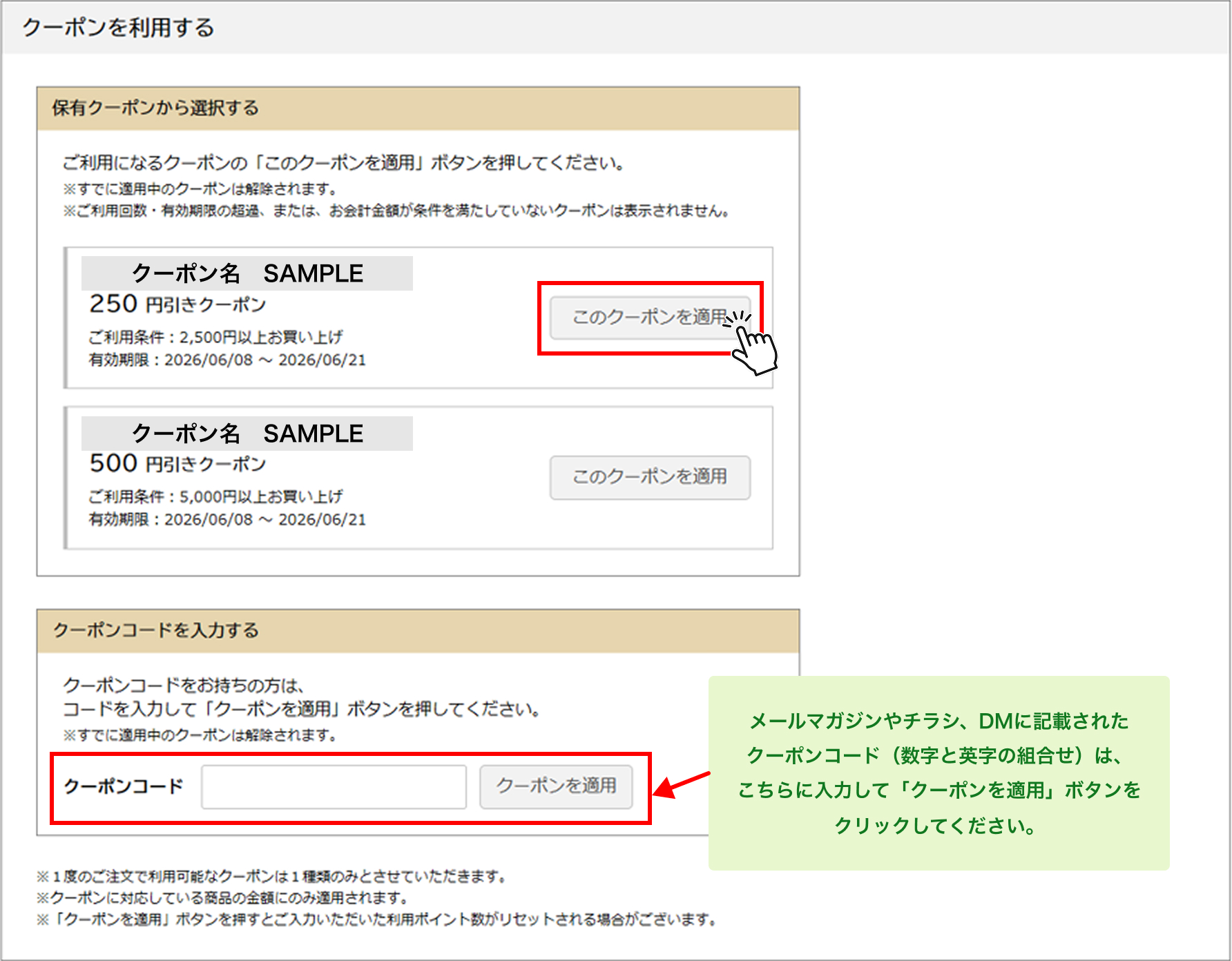
Task: Click the ご利用回数・有効期限の超過 note
Action: (397, 211)
